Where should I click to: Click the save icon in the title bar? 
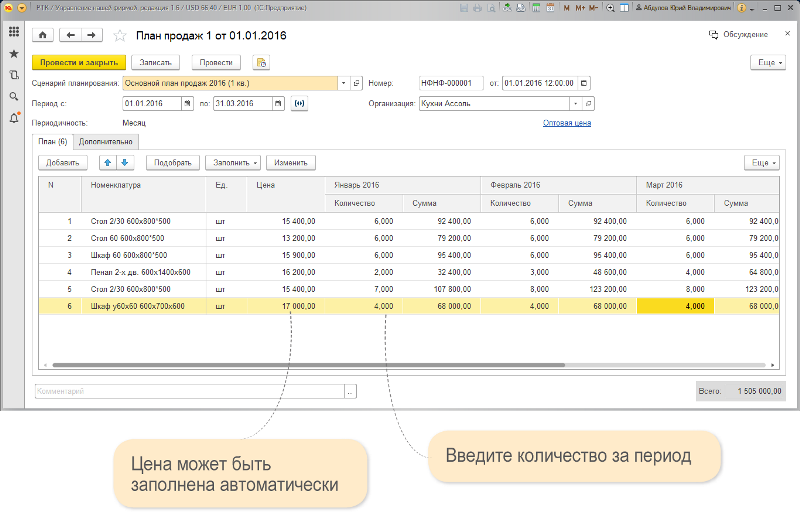464,8
